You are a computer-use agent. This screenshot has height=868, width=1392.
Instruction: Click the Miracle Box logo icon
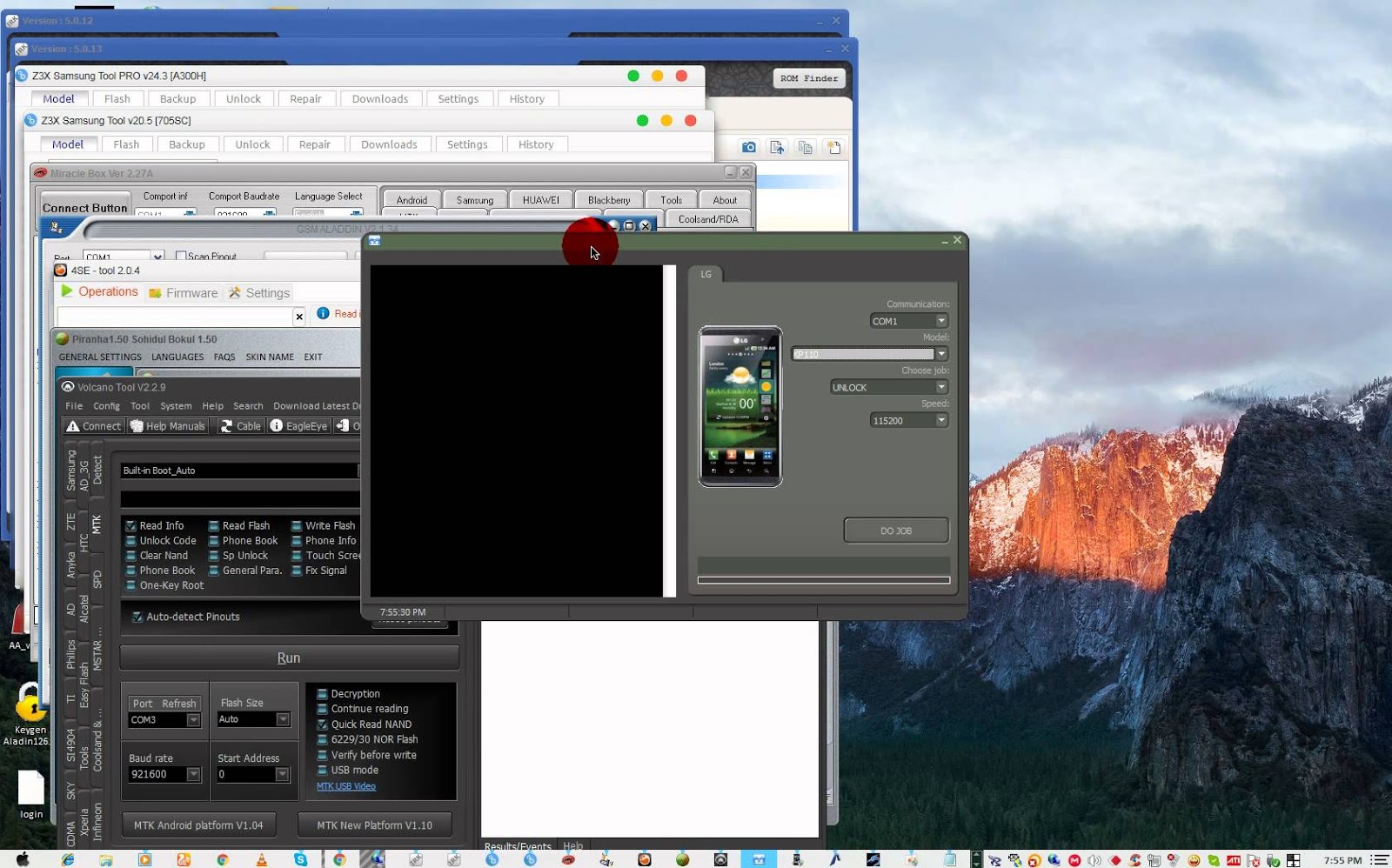pos(40,173)
